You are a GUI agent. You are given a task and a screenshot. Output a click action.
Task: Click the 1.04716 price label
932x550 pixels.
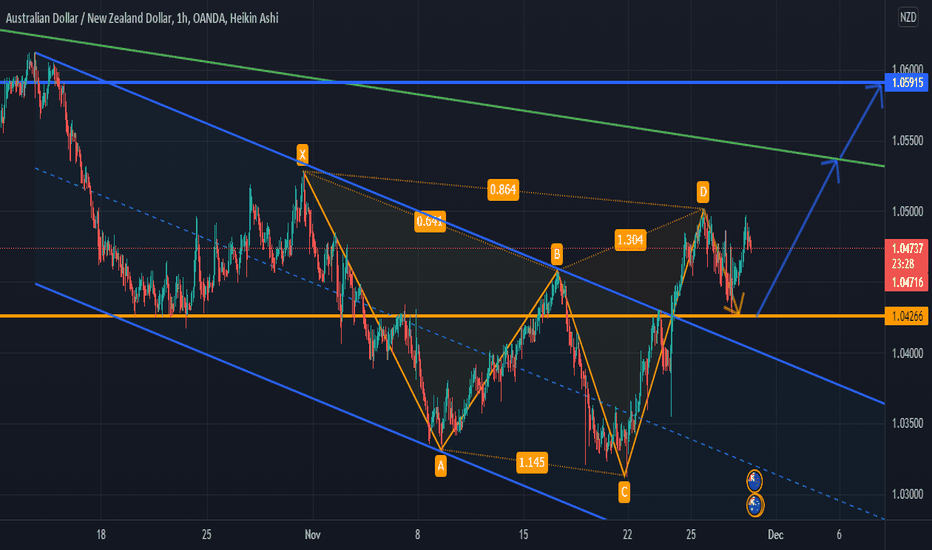click(906, 282)
